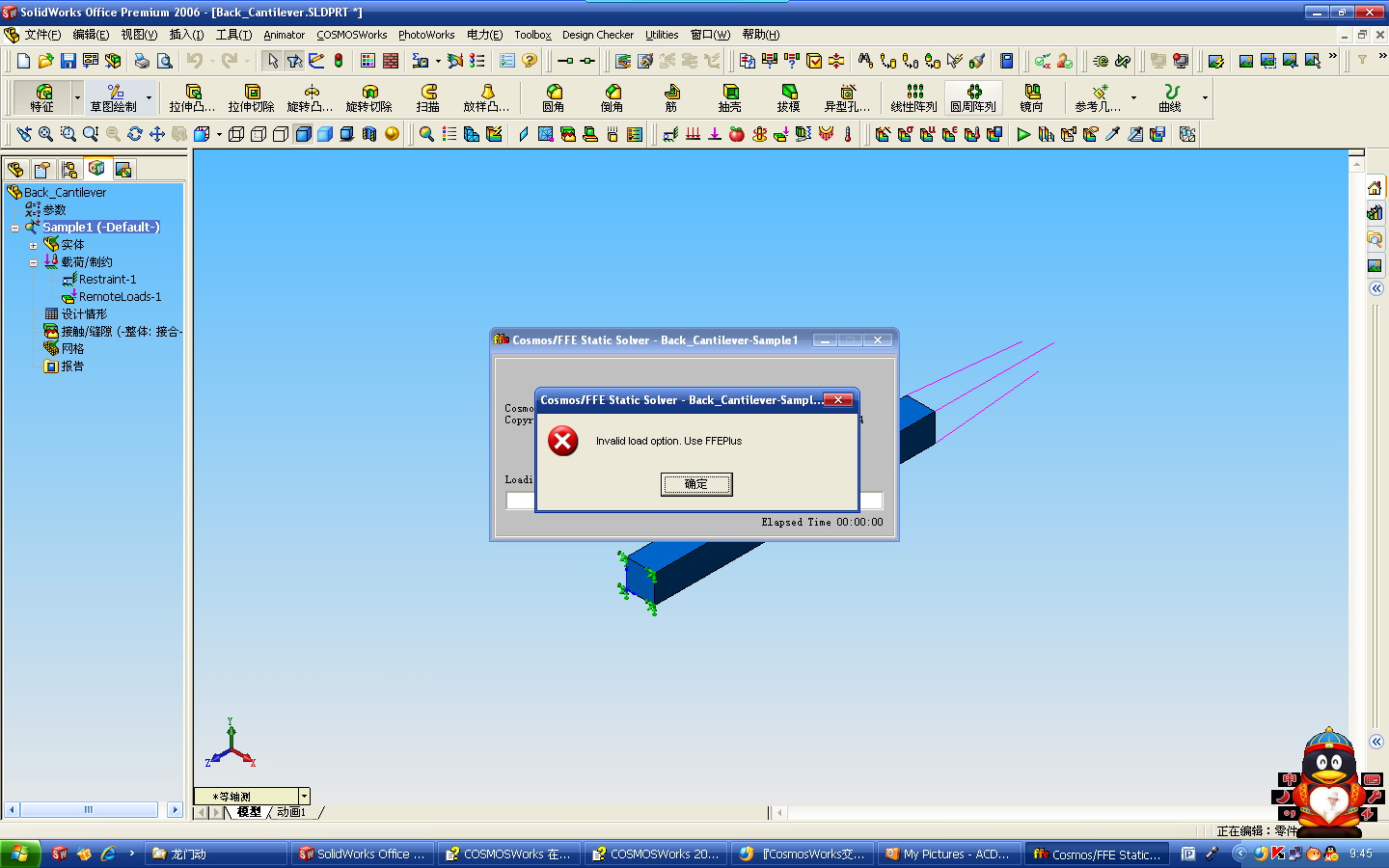Click the tree panel horizontal scrollbar
Image resolution: width=1389 pixels, height=868 pixels.
[93, 810]
